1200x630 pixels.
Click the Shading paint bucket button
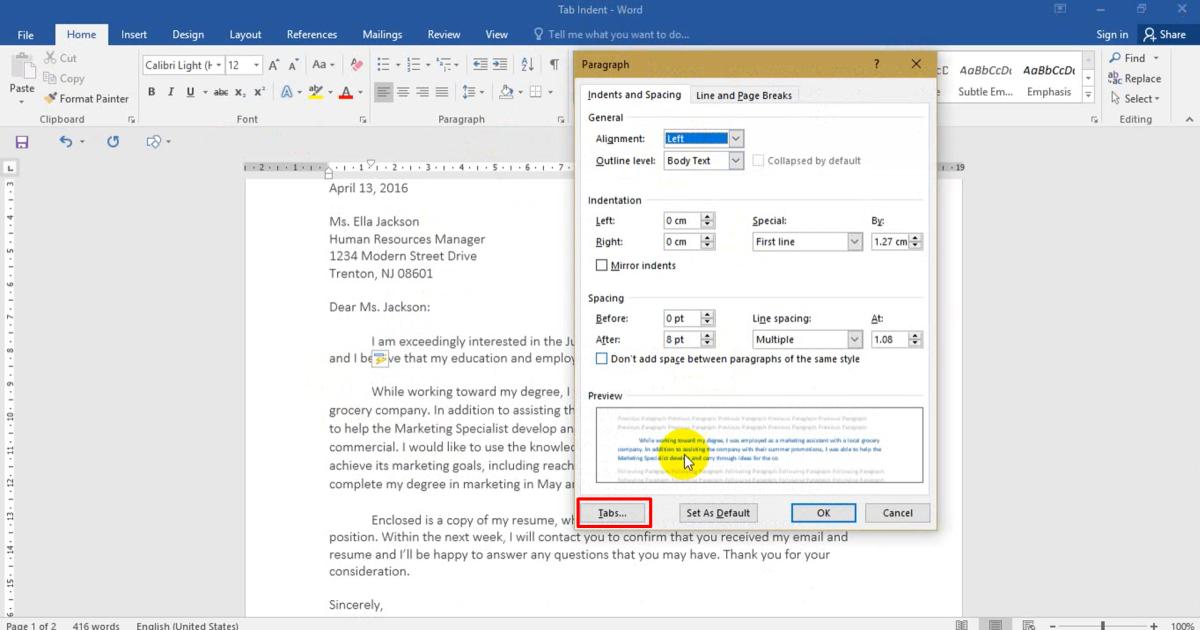click(x=506, y=92)
